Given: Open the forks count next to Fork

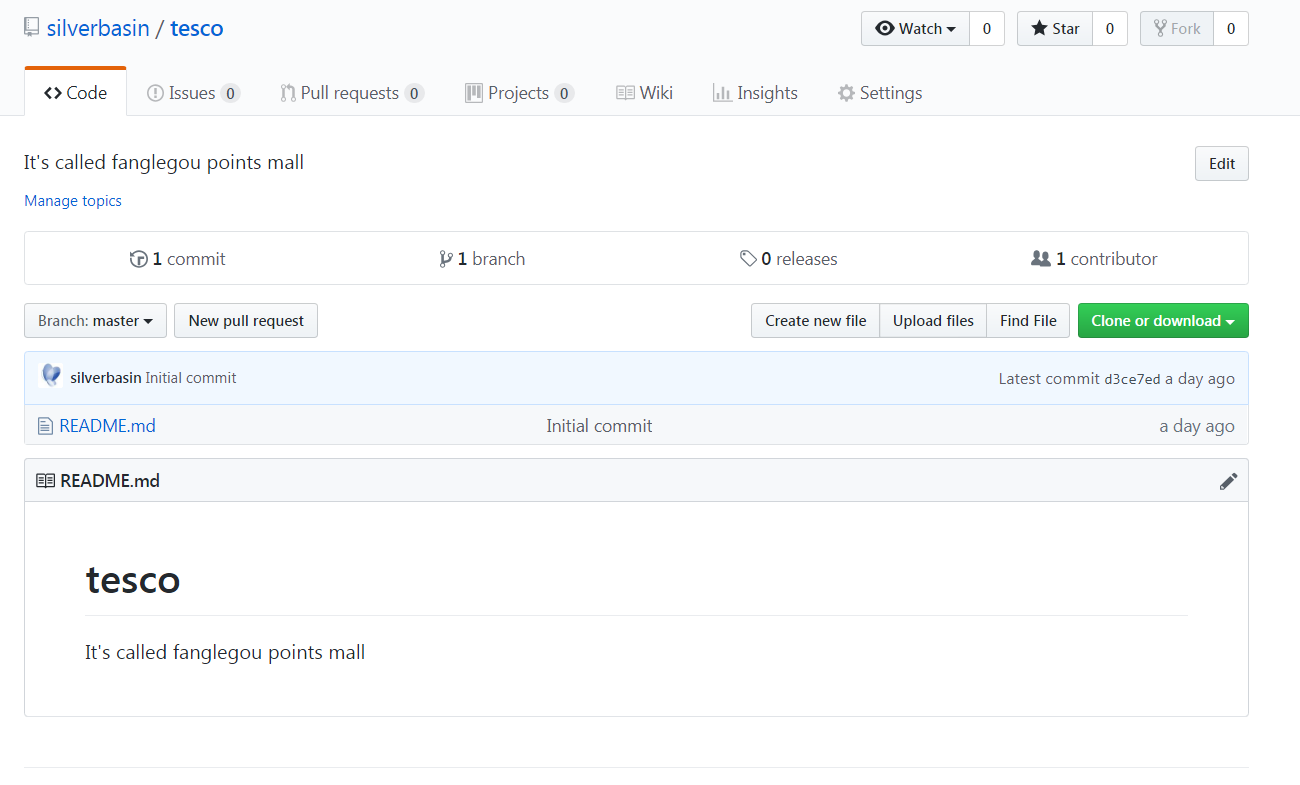Looking at the screenshot, I should [1231, 29].
